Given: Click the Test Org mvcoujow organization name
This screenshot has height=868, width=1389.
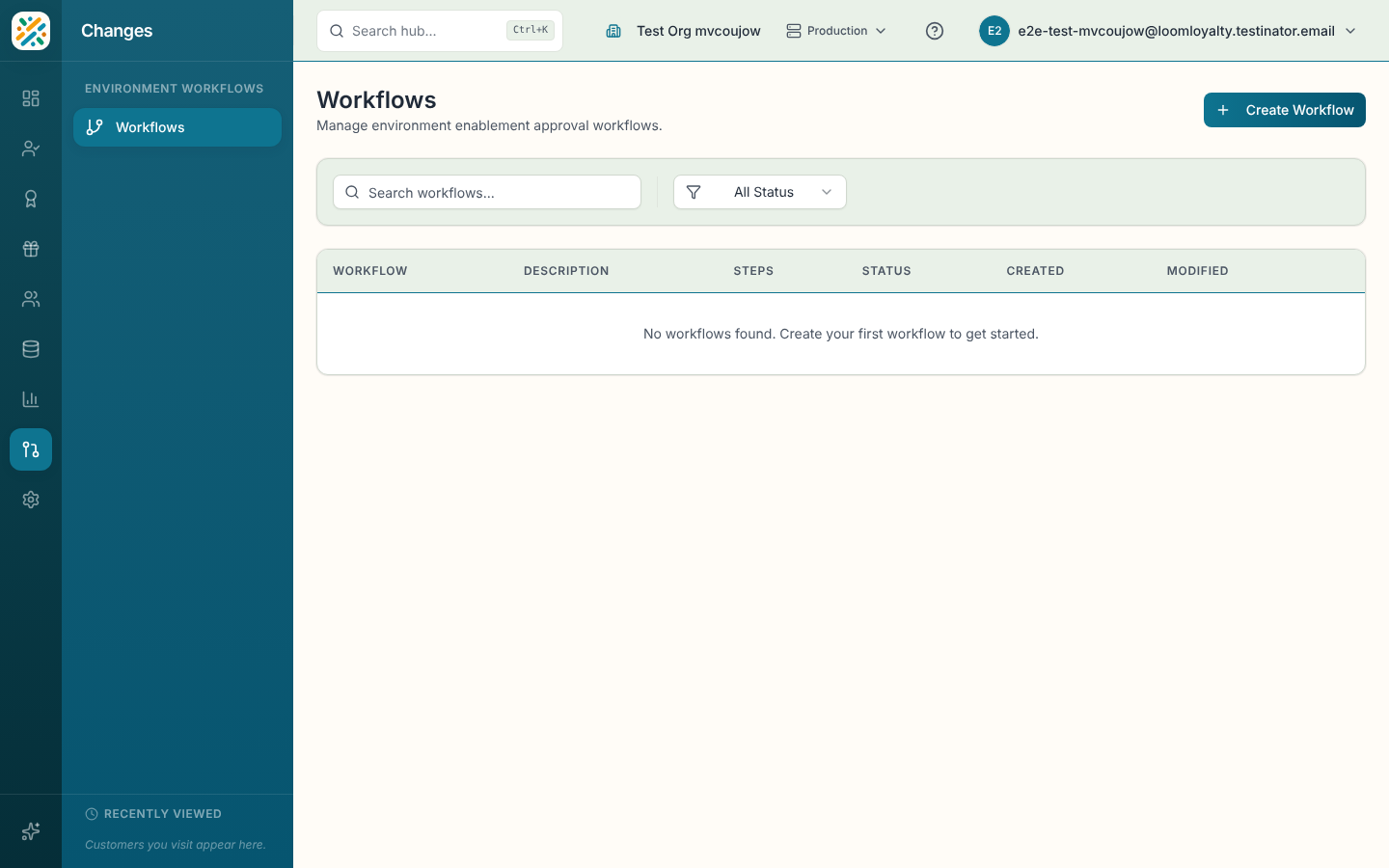Looking at the screenshot, I should point(698,31).
